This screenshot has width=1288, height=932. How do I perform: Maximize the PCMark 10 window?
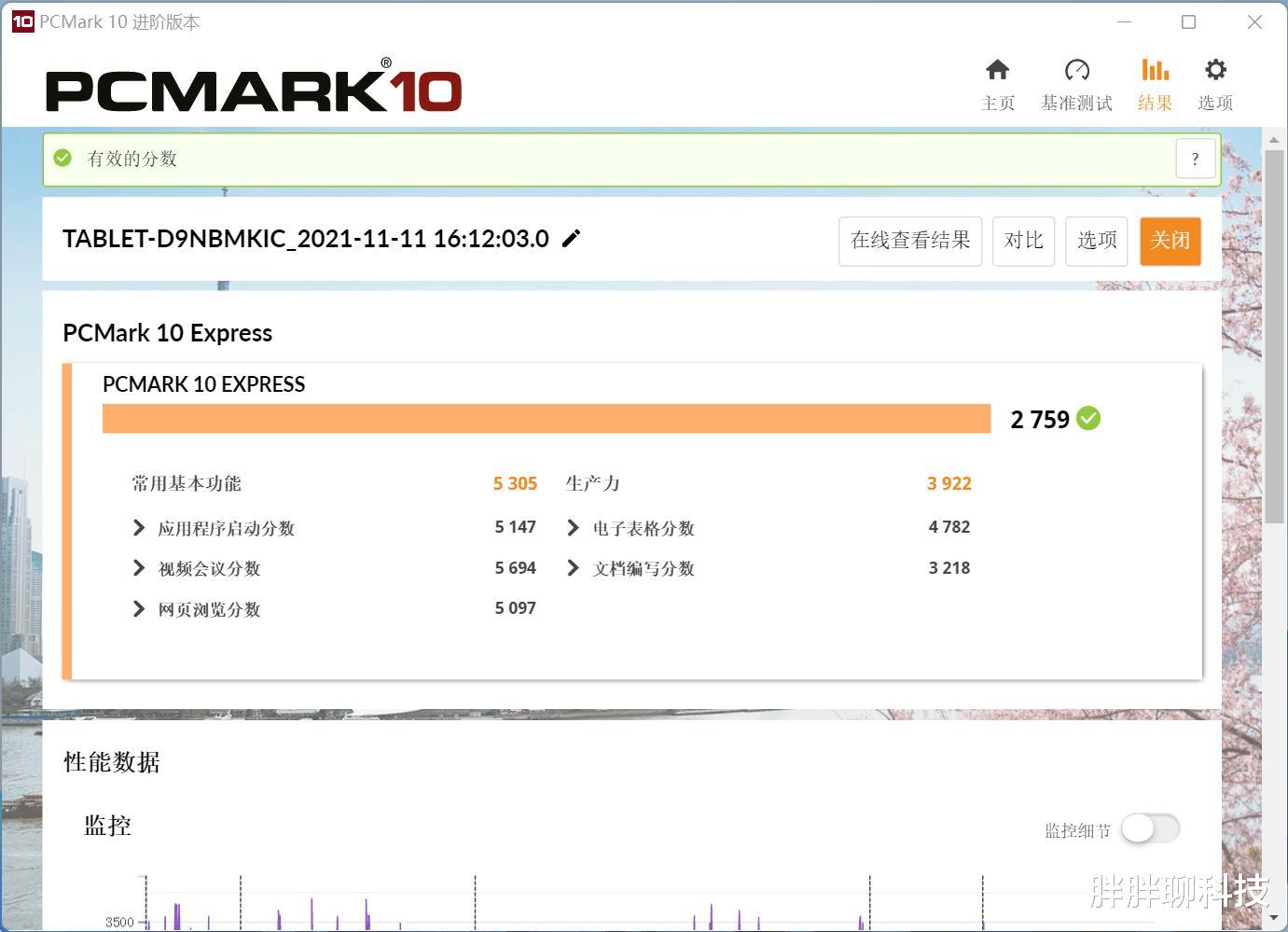1188,21
